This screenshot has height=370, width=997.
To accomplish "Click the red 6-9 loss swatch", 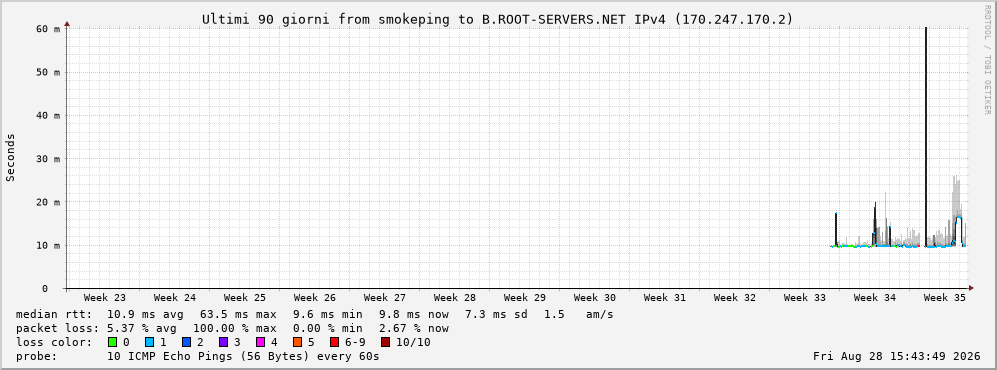I will click(x=333, y=343).
